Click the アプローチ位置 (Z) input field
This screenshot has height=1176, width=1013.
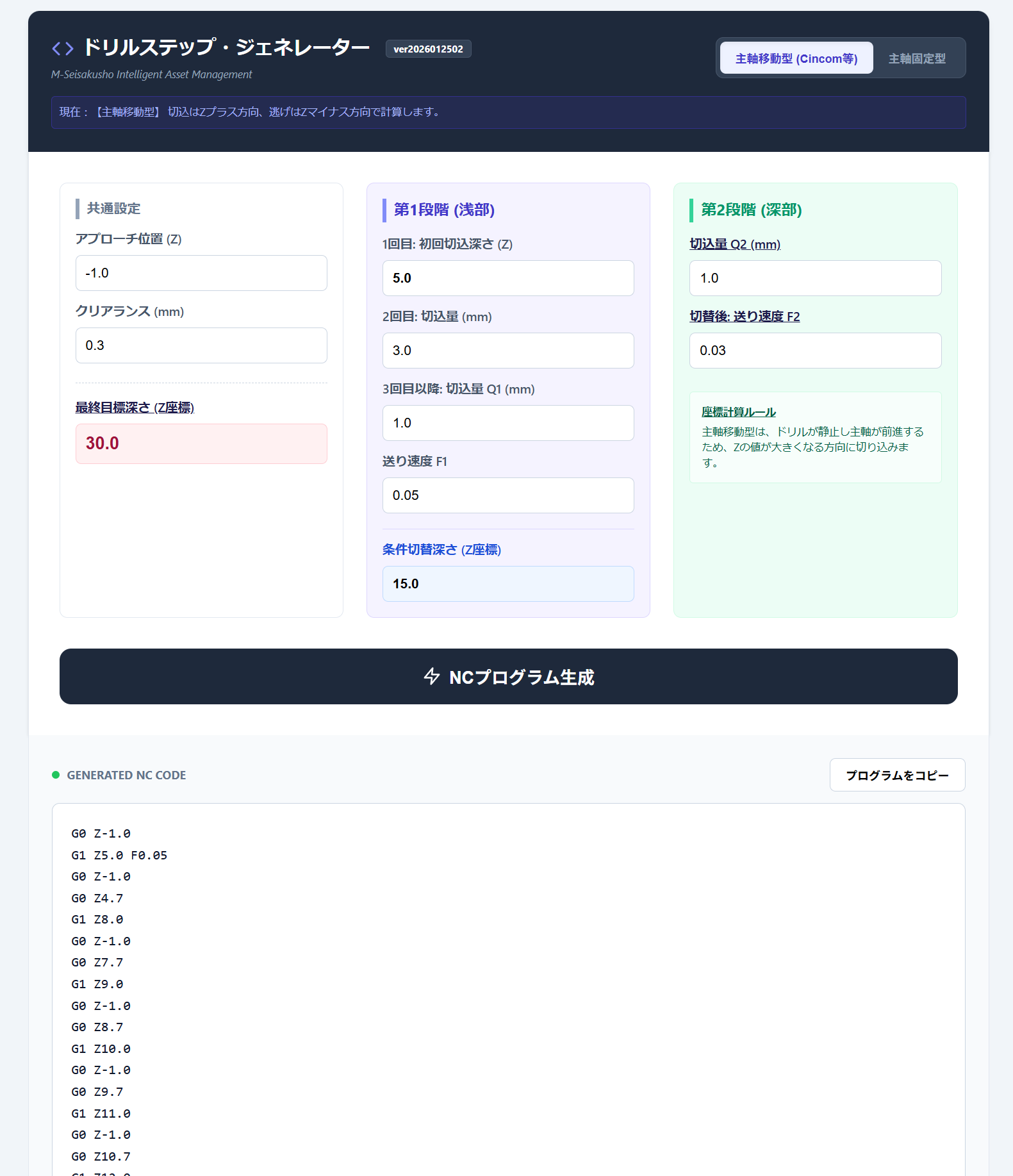(201, 273)
